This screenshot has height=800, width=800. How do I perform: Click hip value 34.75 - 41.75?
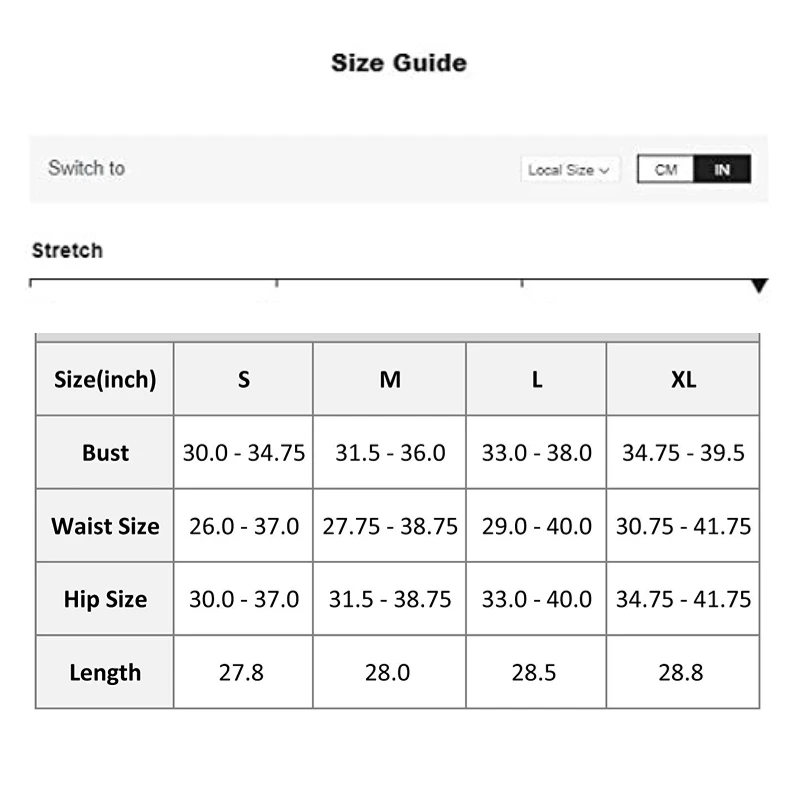click(x=684, y=599)
